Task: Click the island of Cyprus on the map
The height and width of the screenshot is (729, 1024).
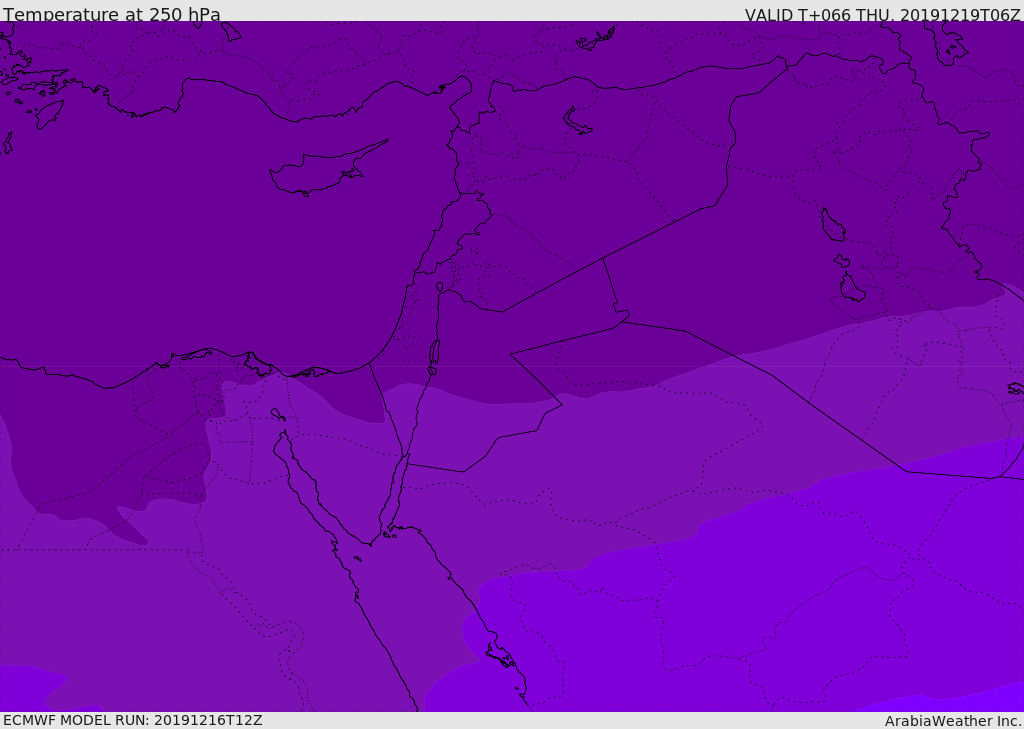Action: (320, 171)
